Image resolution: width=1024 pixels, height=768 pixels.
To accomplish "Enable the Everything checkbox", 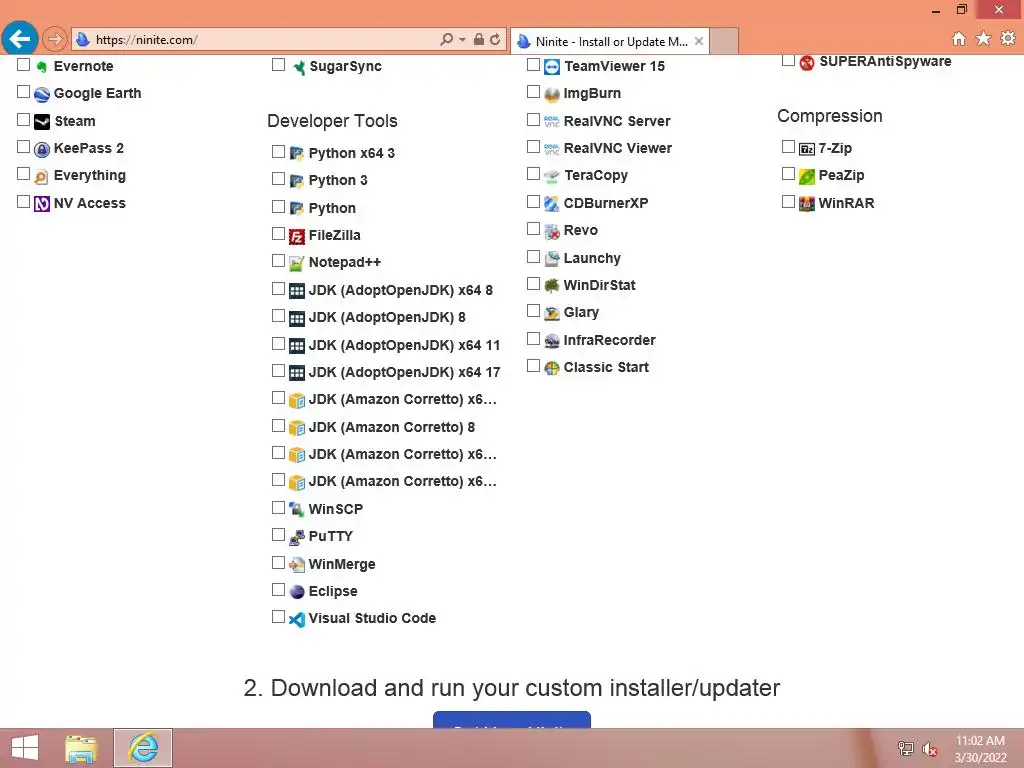I will (x=24, y=174).
